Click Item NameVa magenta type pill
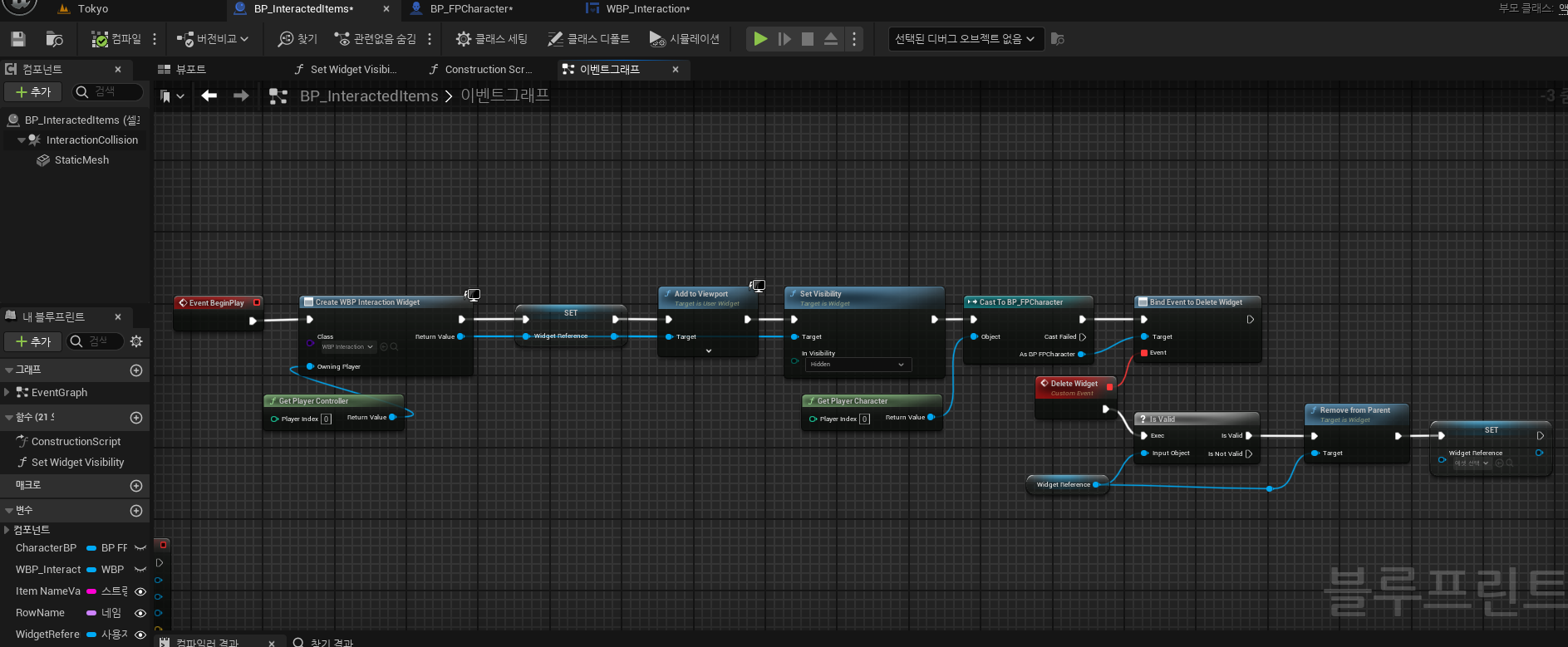The image size is (1568, 647). pos(91,591)
